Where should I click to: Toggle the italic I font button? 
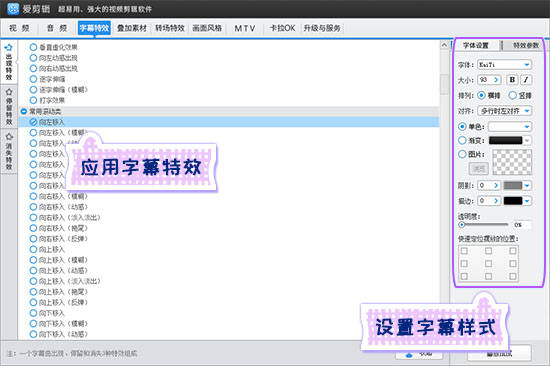tap(526, 80)
